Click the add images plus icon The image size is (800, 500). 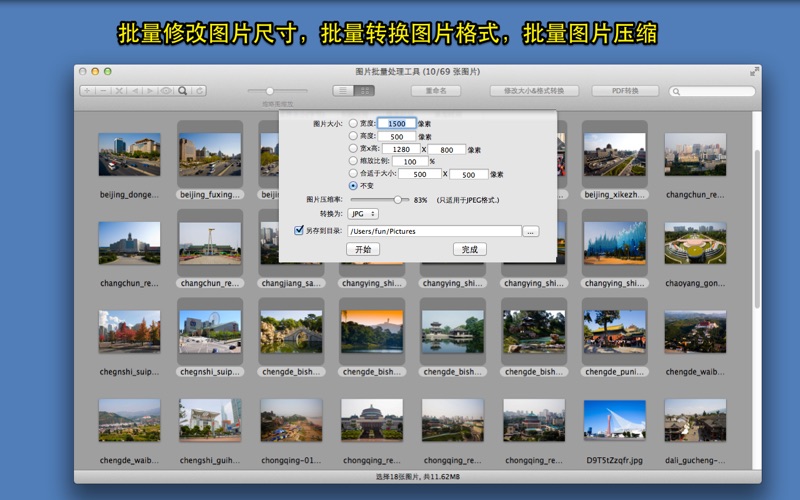pos(87,91)
